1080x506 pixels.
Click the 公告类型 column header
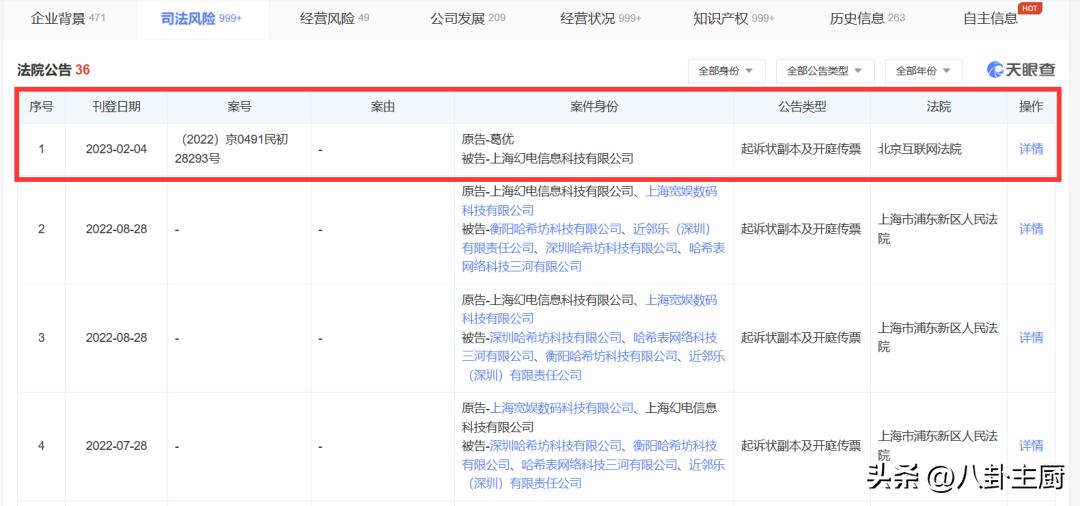point(802,107)
